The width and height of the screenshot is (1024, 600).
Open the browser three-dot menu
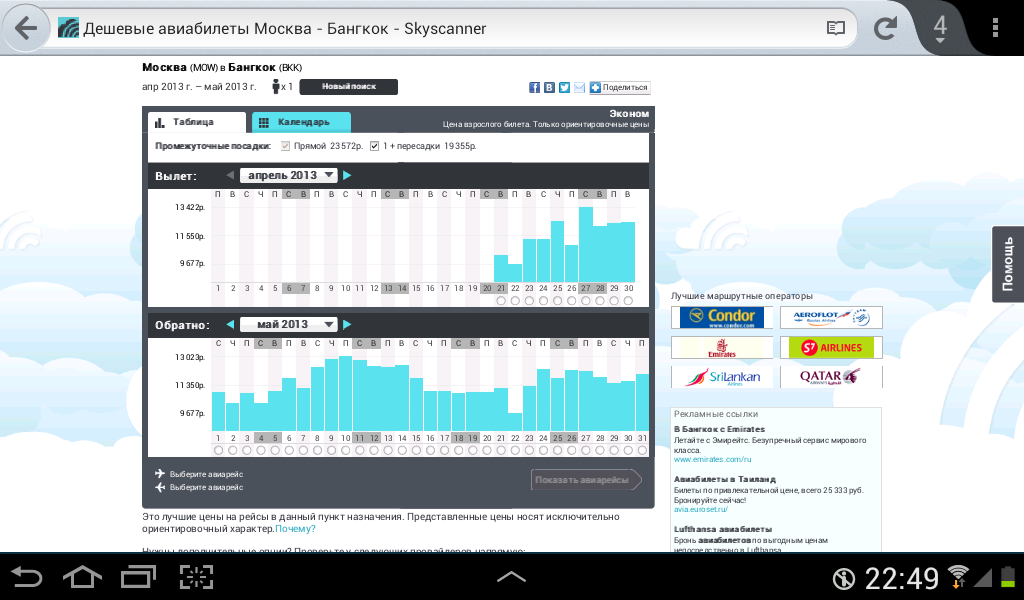click(x=995, y=28)
